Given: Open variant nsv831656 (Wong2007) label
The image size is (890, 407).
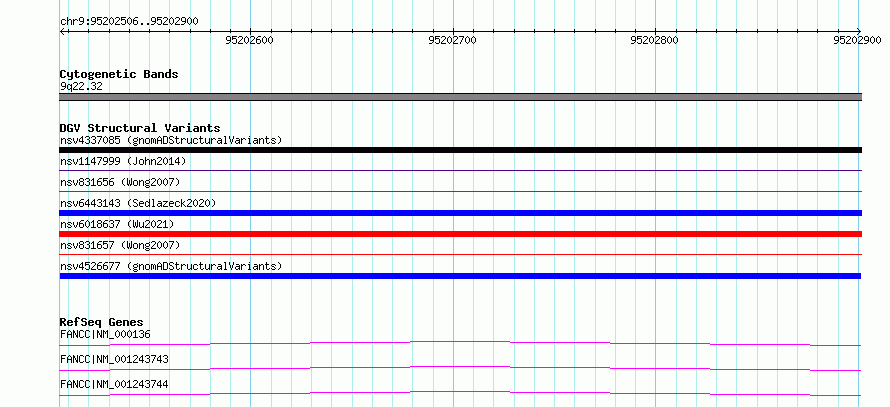Looking at the screenshot, I should click(x=120, y=182).
